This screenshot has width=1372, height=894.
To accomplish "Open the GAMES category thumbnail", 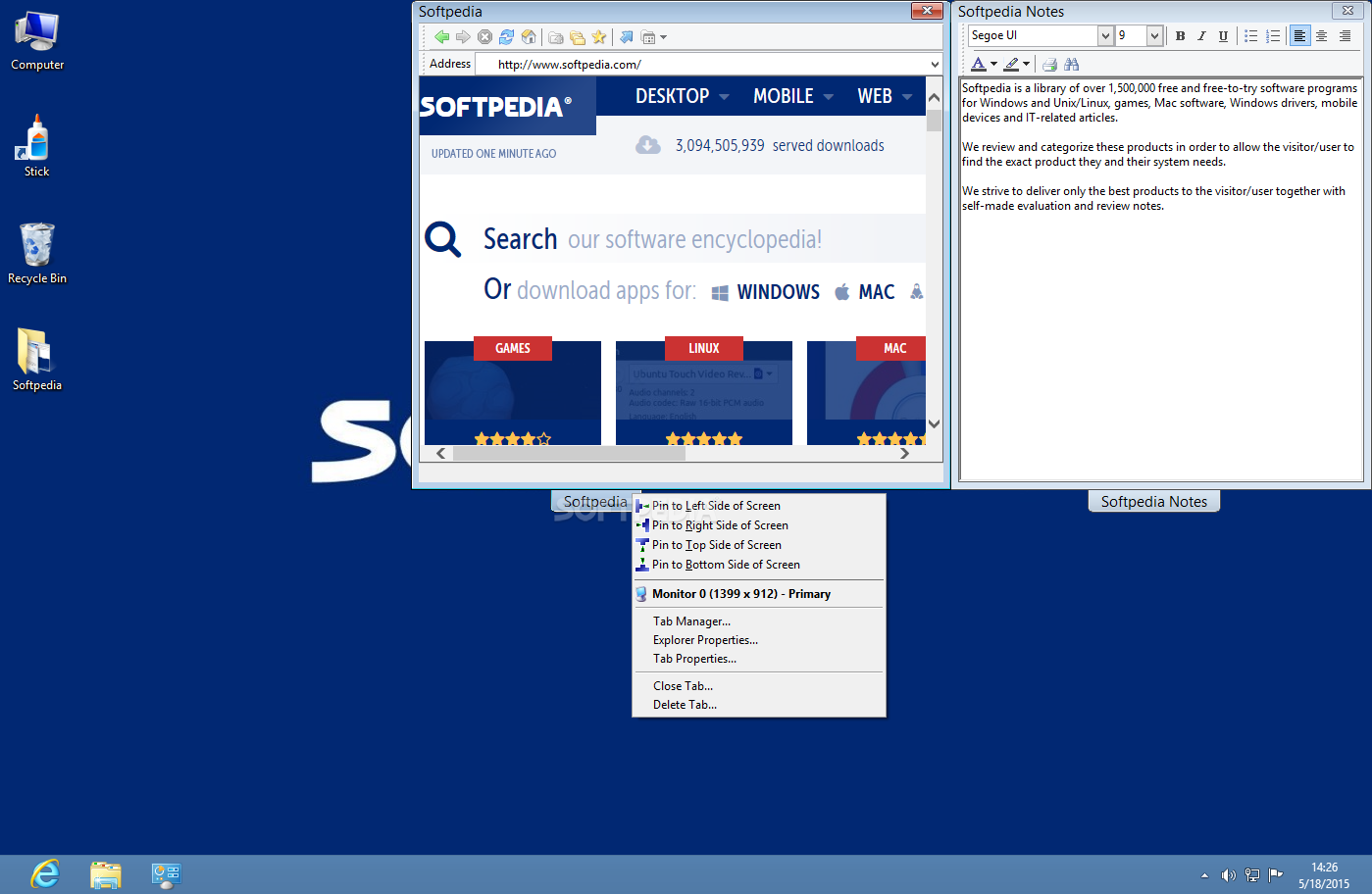I will (x=513, y=392).
